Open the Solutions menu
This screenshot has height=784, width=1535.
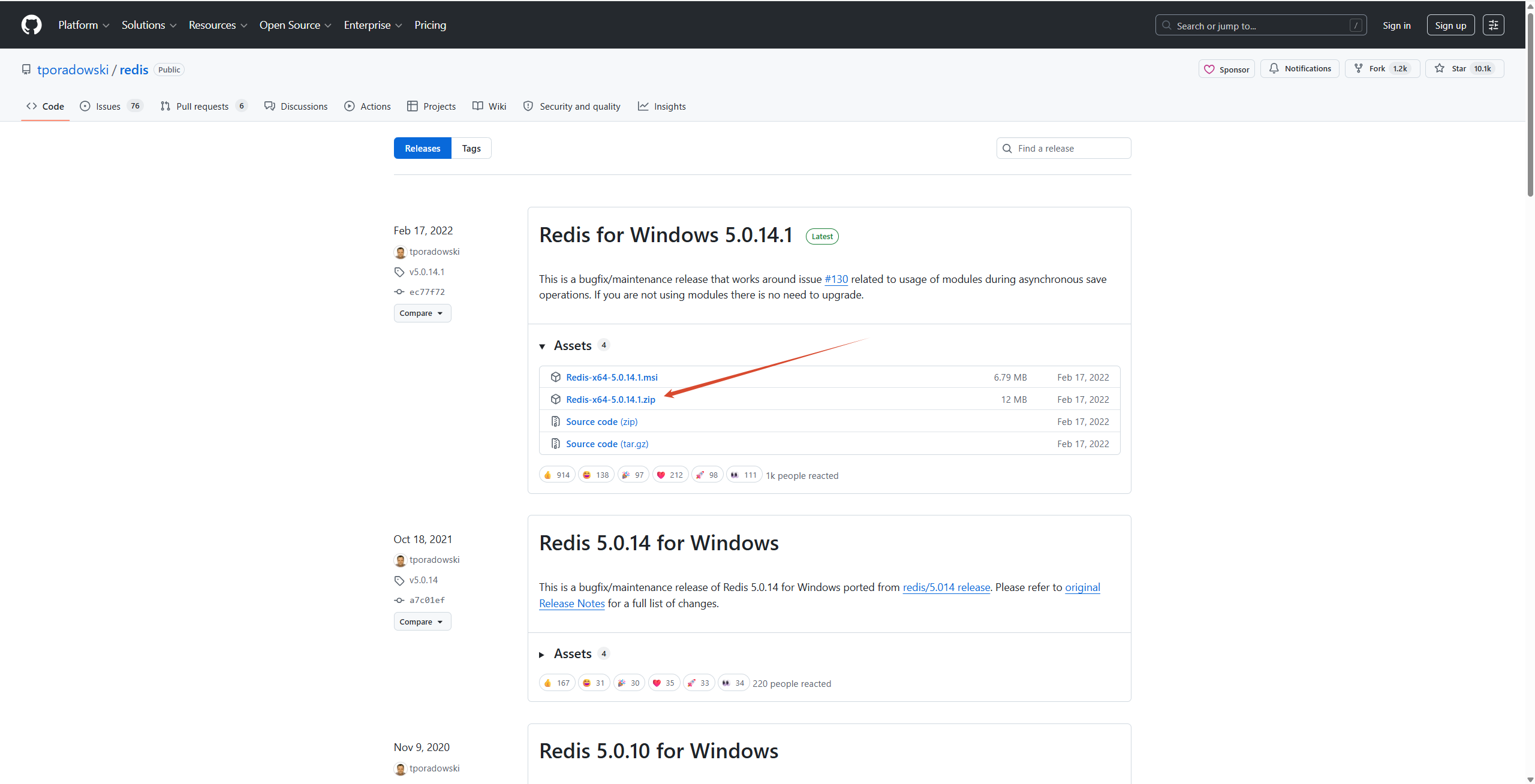pos(149,25)
